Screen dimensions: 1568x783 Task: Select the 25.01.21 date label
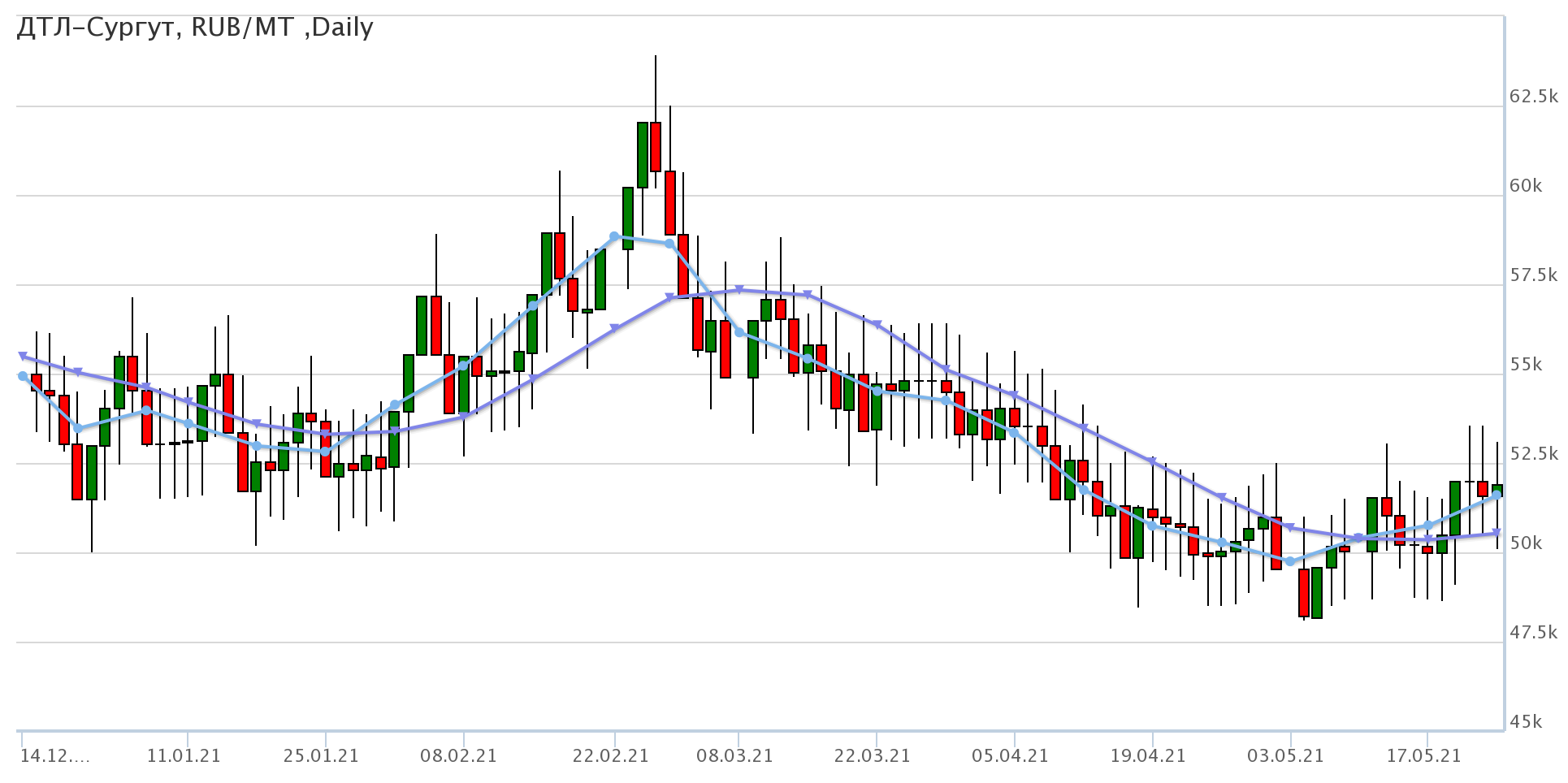321,756
